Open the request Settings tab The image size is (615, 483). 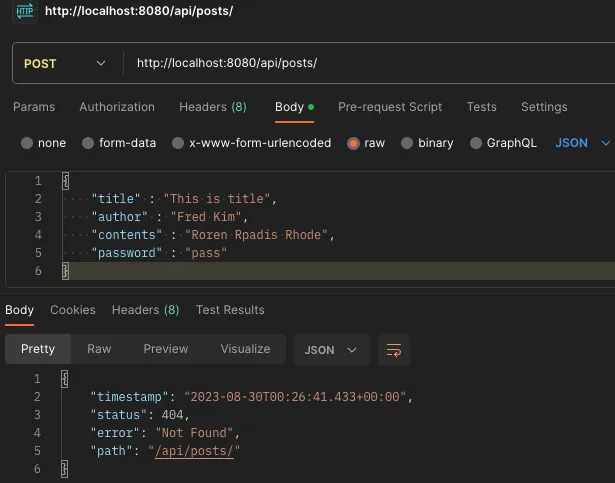click(544, 107)
